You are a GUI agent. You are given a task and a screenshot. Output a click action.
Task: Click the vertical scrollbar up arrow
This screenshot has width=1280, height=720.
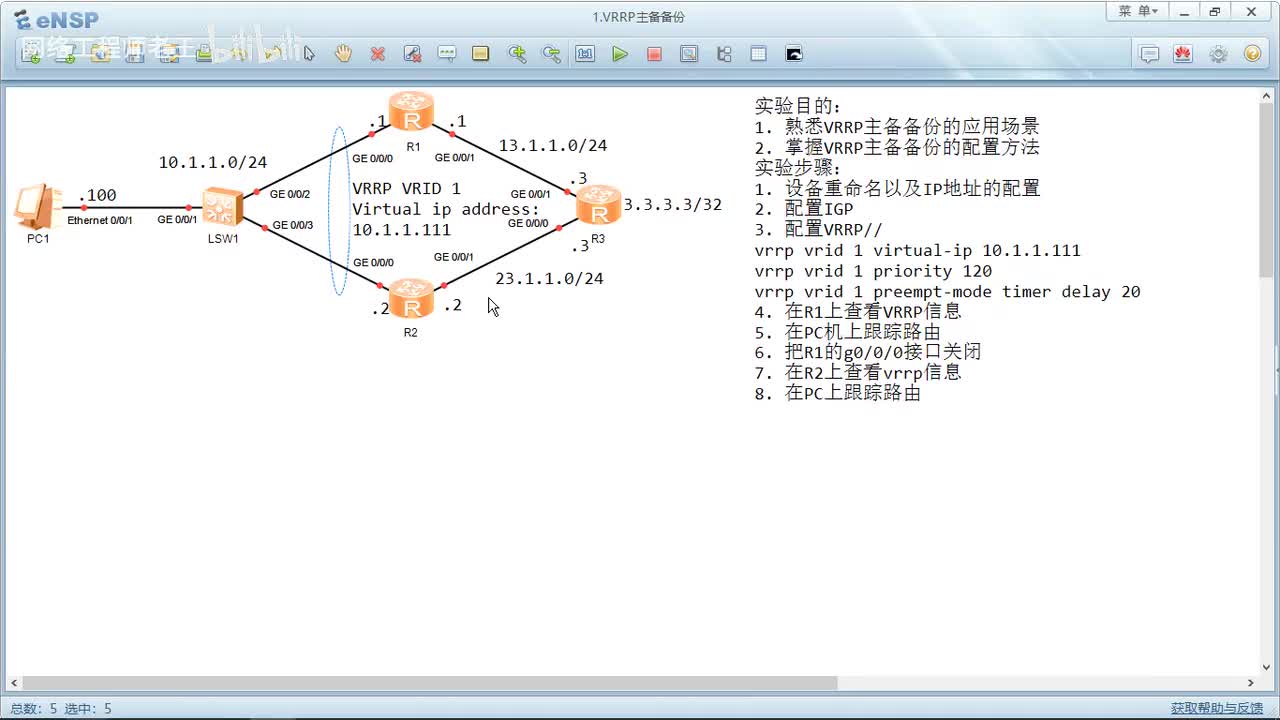(x=1266, y=96)
